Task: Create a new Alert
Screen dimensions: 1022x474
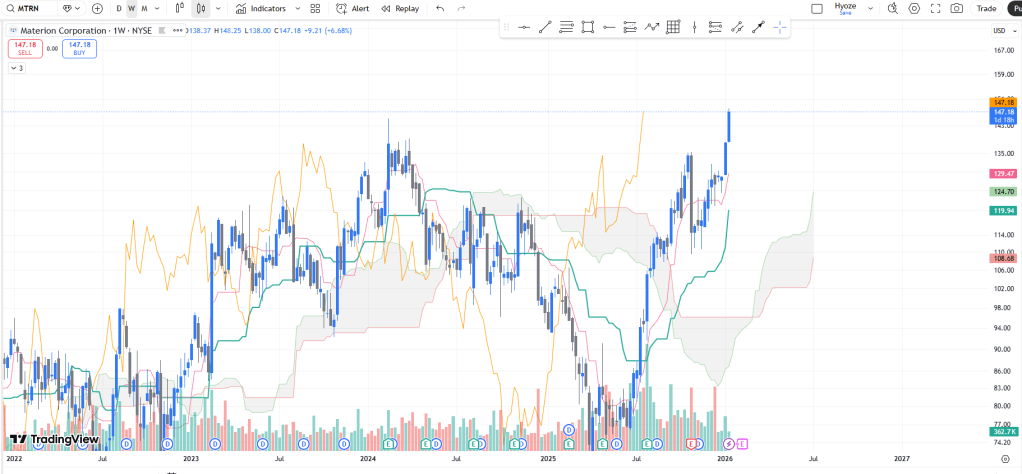Action: (353, 8)
